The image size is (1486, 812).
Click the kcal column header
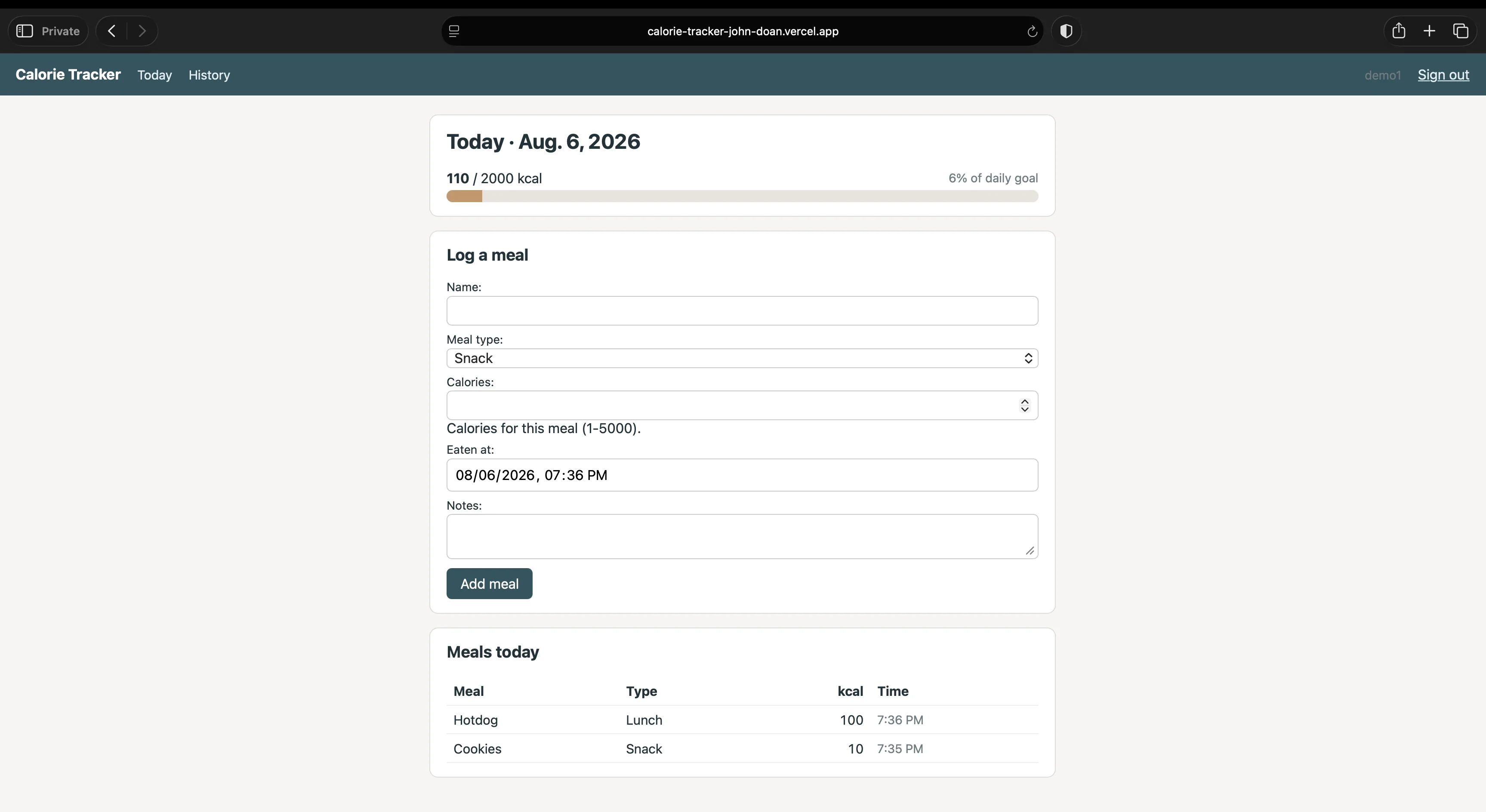tap(850, 691)
